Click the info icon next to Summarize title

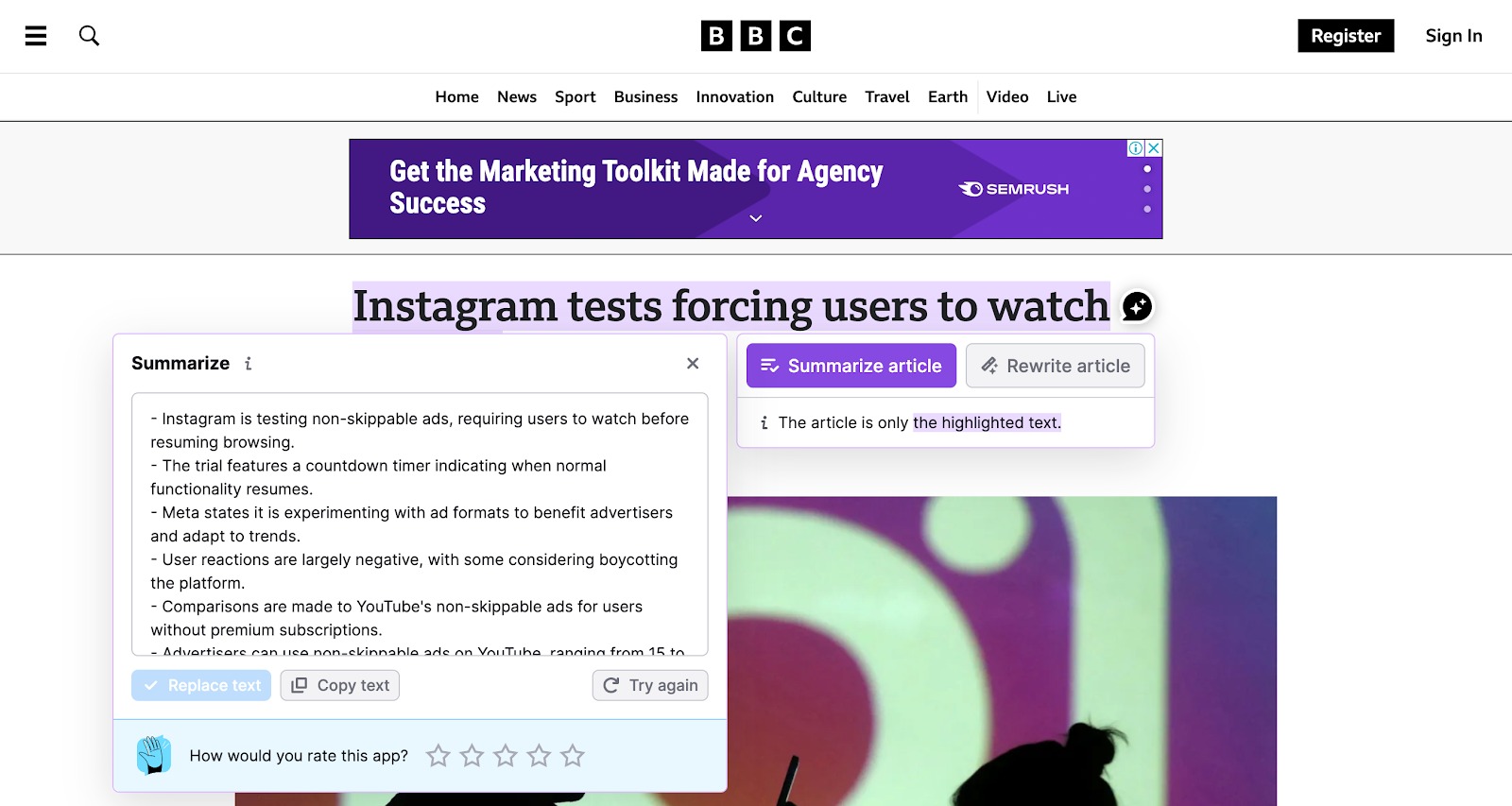248,364
